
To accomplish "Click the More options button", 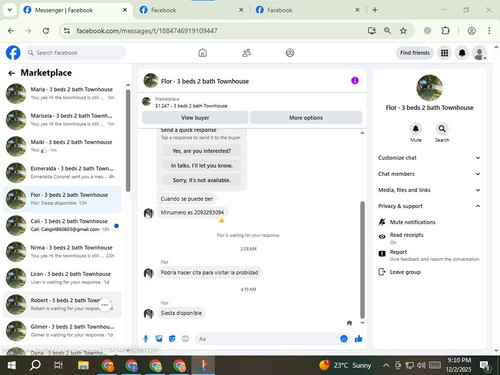I will pos(306,118).
